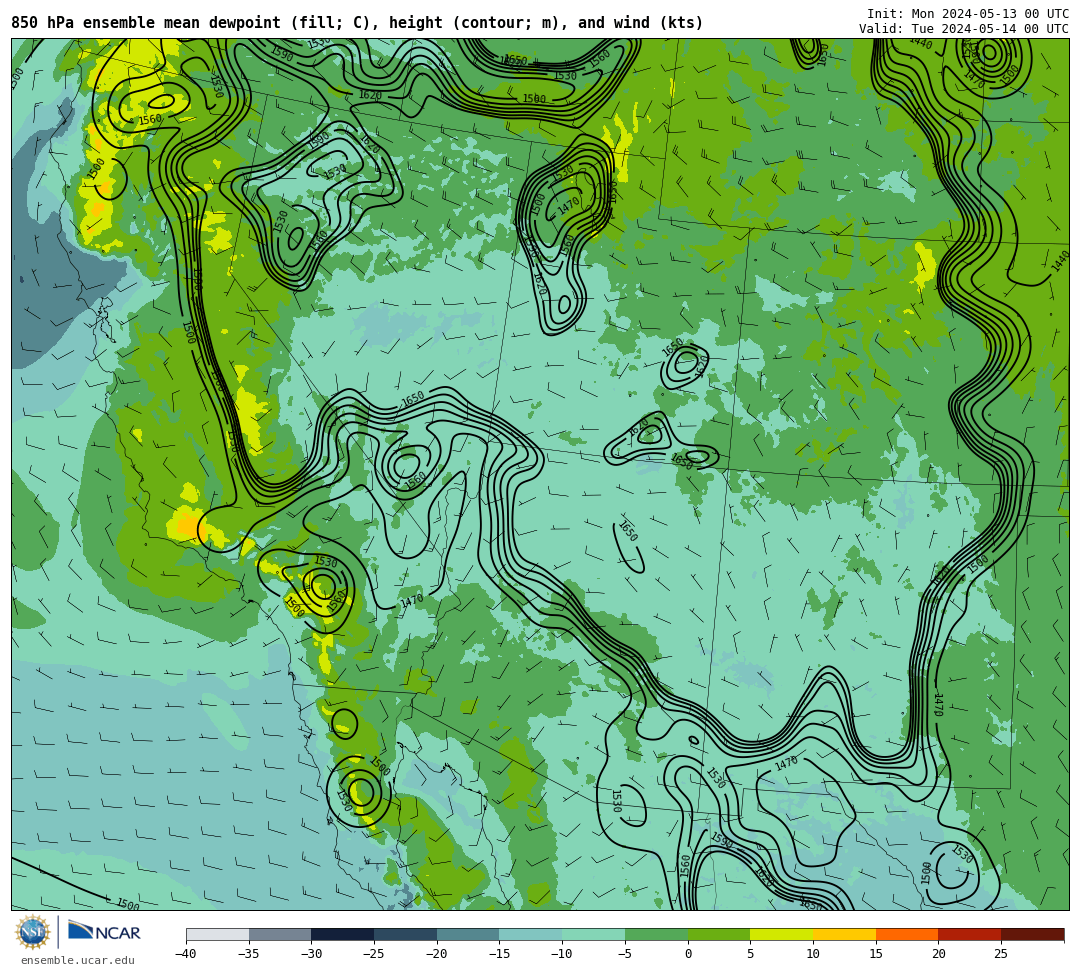This screenshot has height=973, width=1080.
Task: Select the 850 hPa ensemble mean dewpoint title
Action: (x=357, y=23)
